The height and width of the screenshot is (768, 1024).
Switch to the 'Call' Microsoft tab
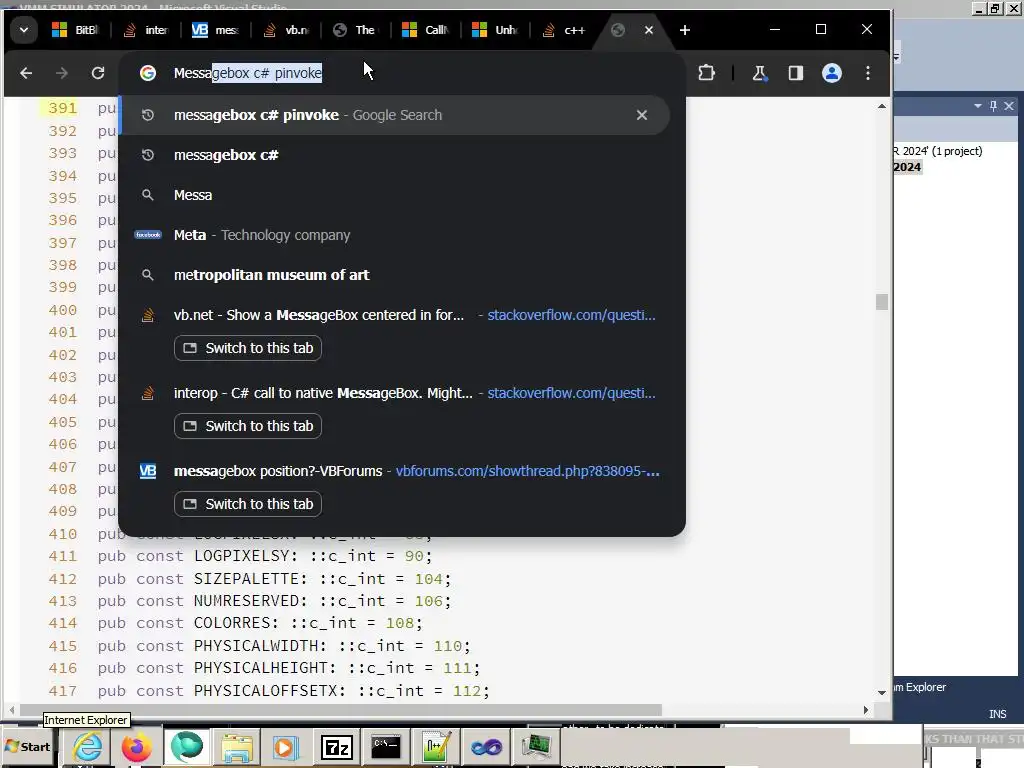pyautogui.click(x=425, y=30)
